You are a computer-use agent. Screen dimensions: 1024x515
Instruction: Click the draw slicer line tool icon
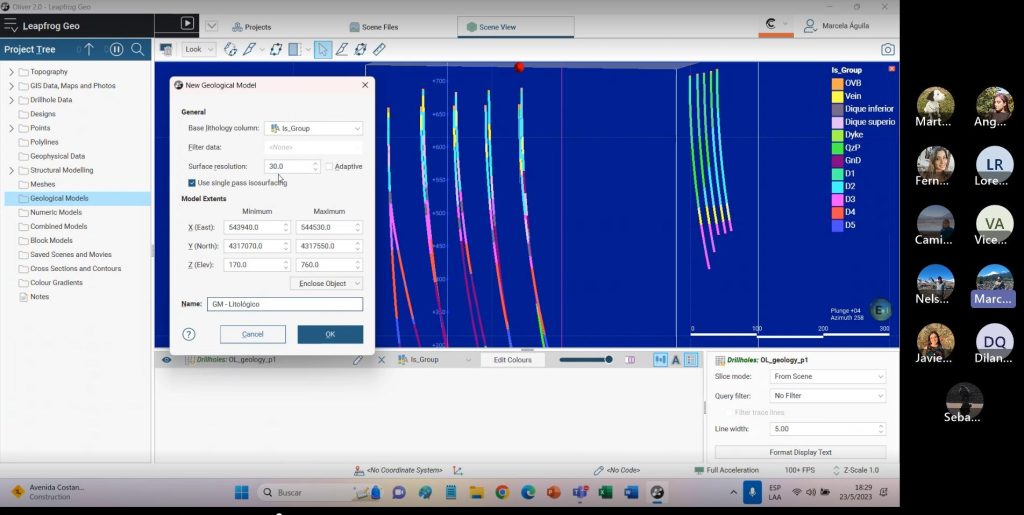coord(341,49)
